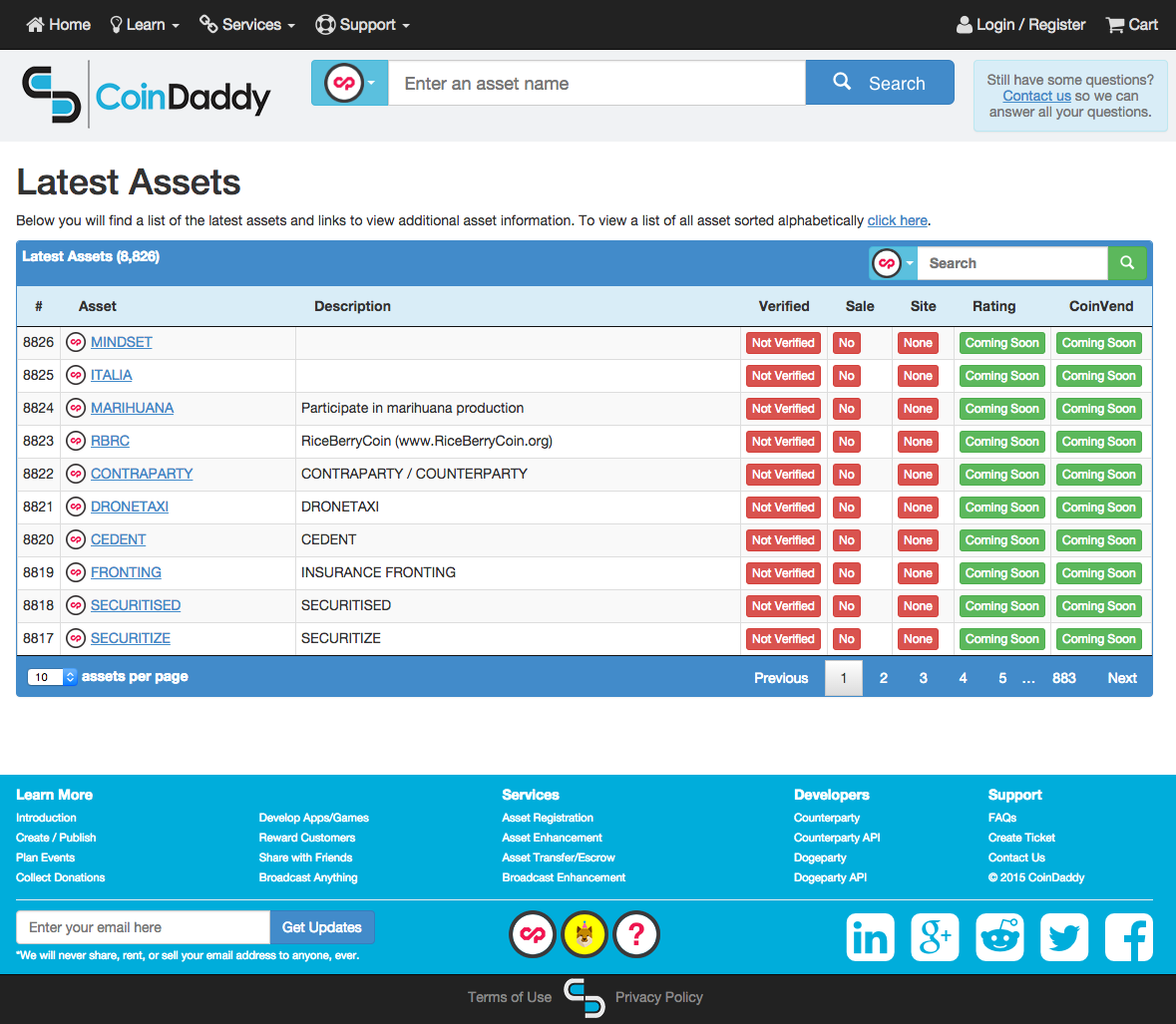
Task: Expand the Learn menu
Action: point(145,25)
